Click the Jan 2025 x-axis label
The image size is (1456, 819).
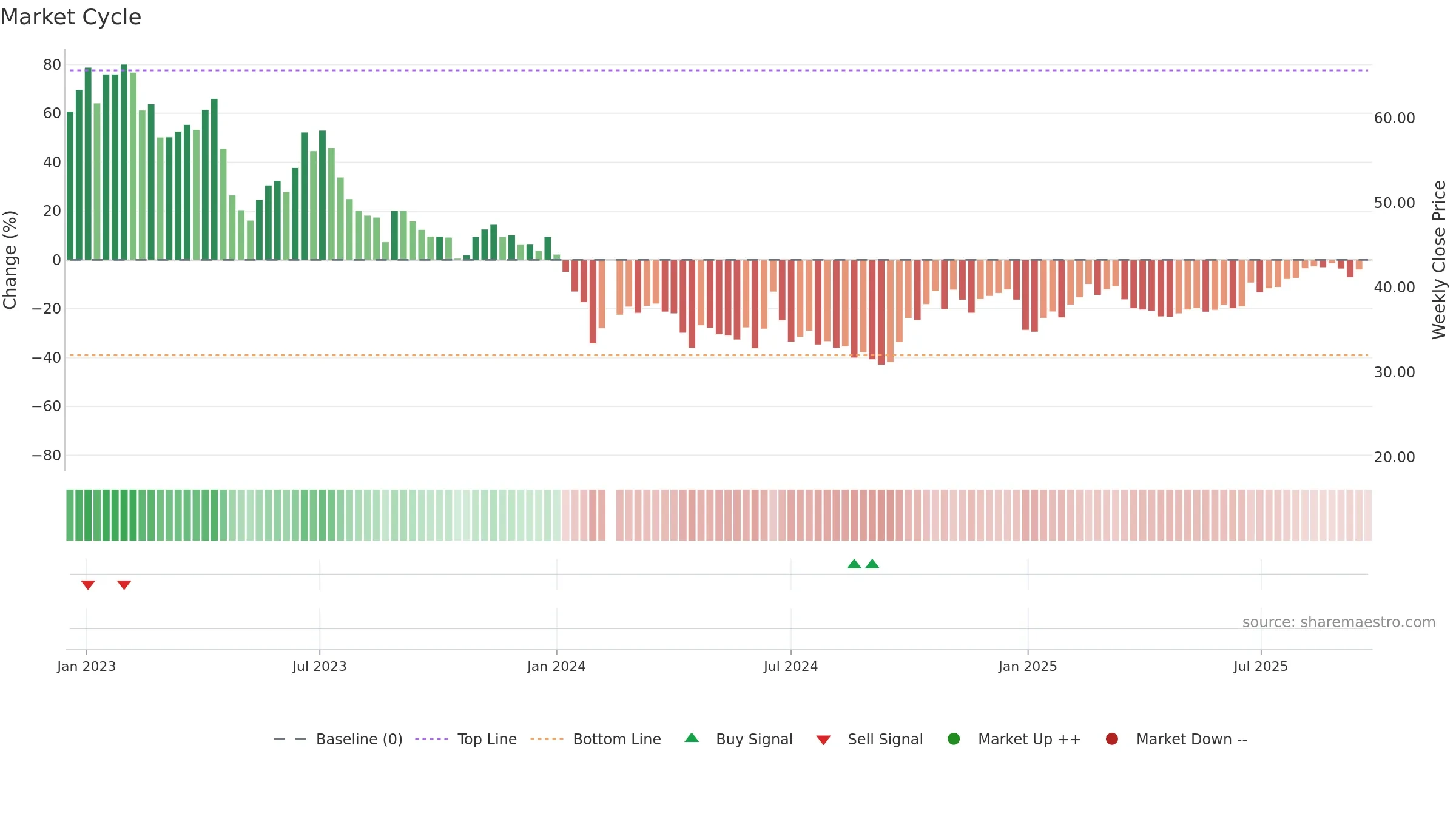pos(1028,667)
